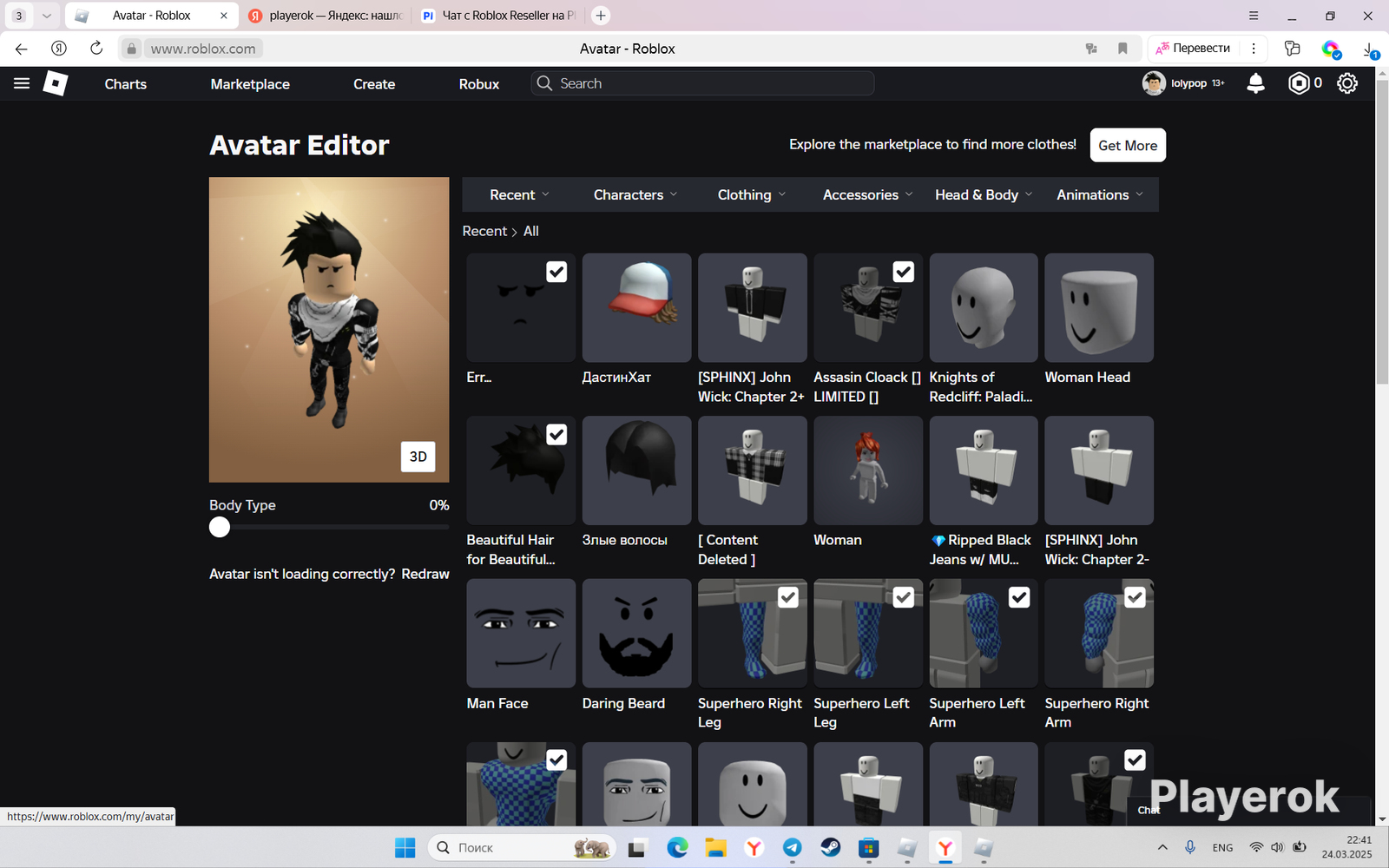Click the Yandex account icon beside back arrow
The height and width of the screenshot is (868, 1389).
click(x=59, y=49)
